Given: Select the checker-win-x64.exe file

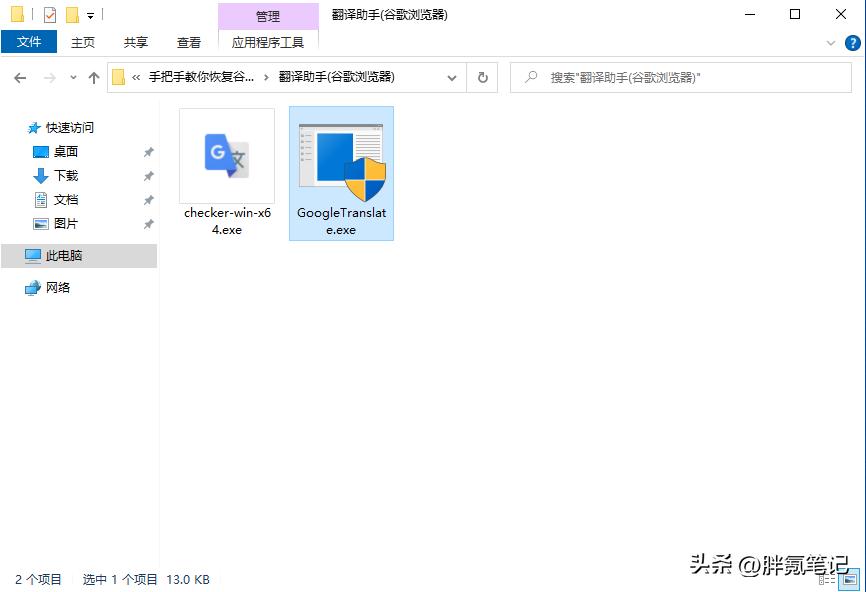Looking at the screenshot, I should (227, 155).
